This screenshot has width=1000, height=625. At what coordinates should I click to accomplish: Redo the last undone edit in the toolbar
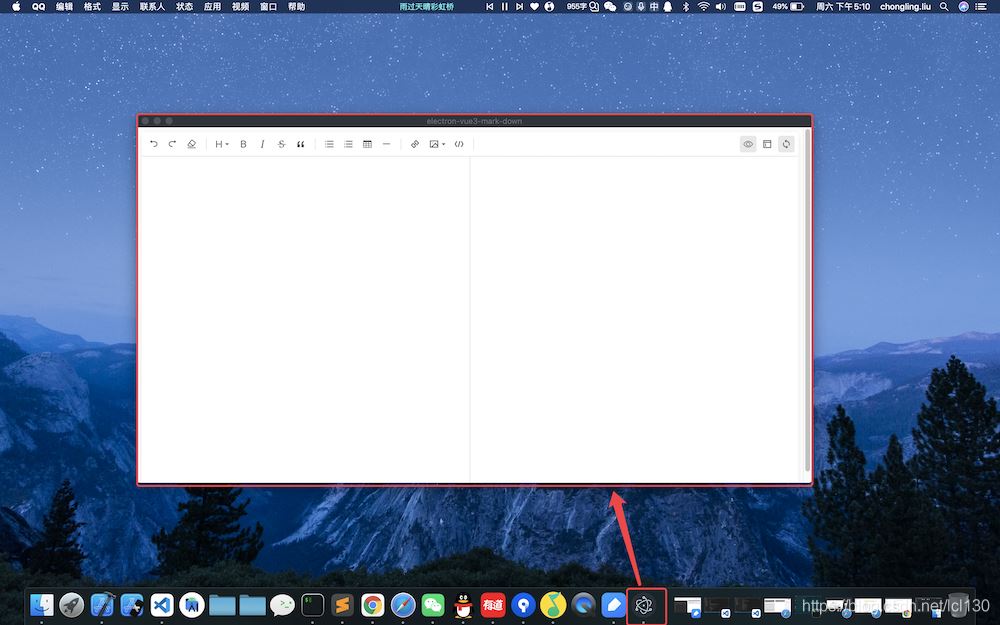pyautogui.click(x=172, y=144)
